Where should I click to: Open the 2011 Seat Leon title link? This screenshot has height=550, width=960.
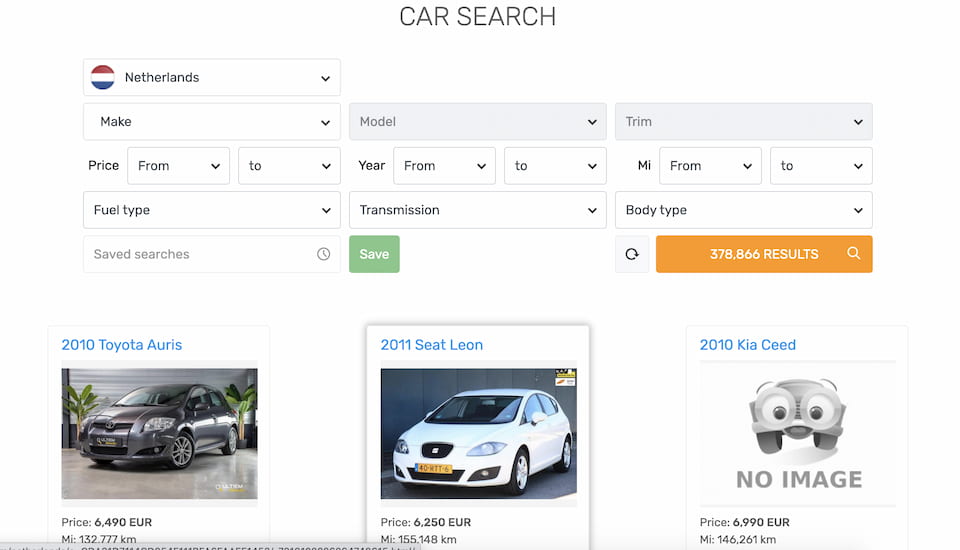[431, 345]
